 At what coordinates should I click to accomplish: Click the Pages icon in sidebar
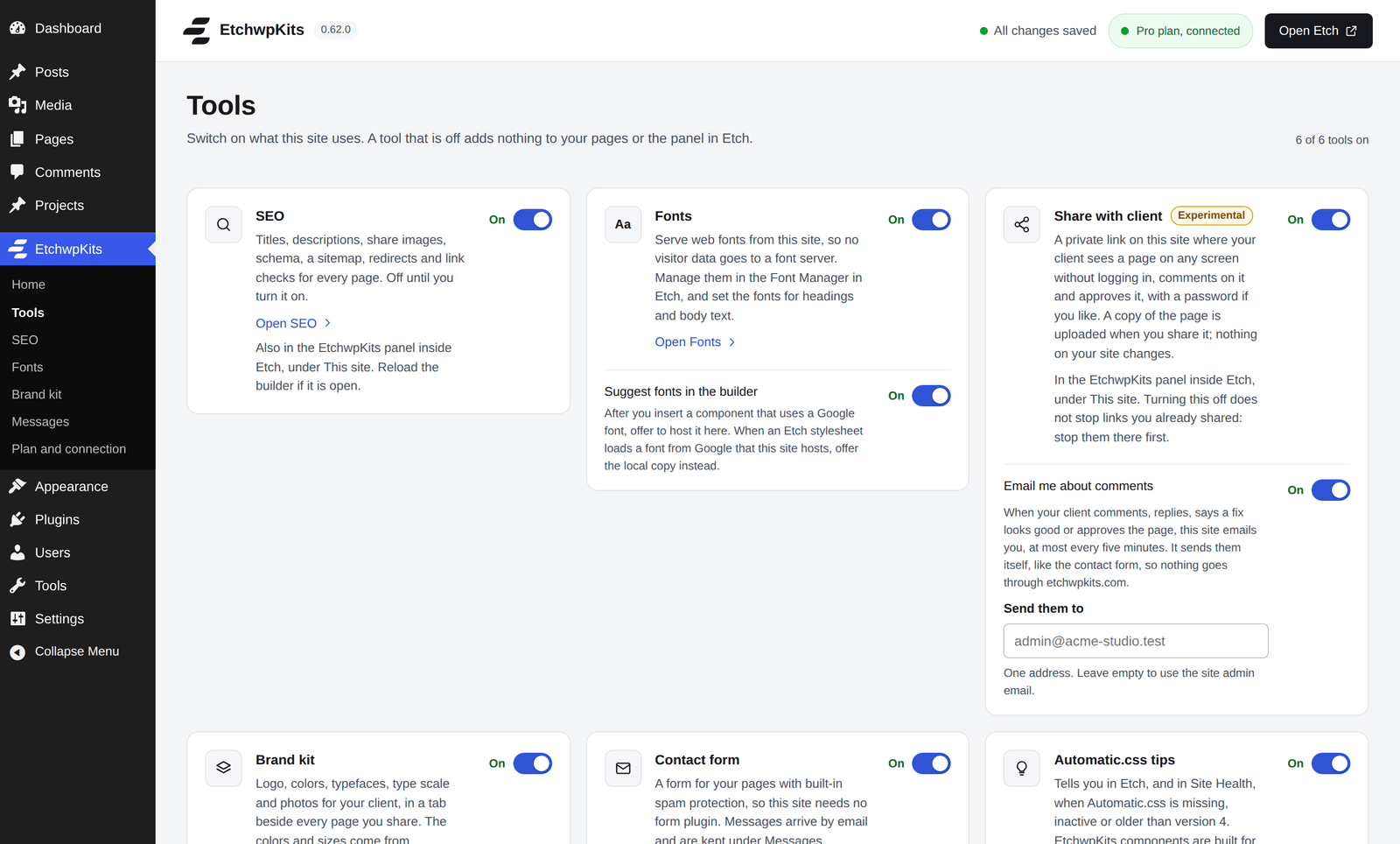(17, 139)
